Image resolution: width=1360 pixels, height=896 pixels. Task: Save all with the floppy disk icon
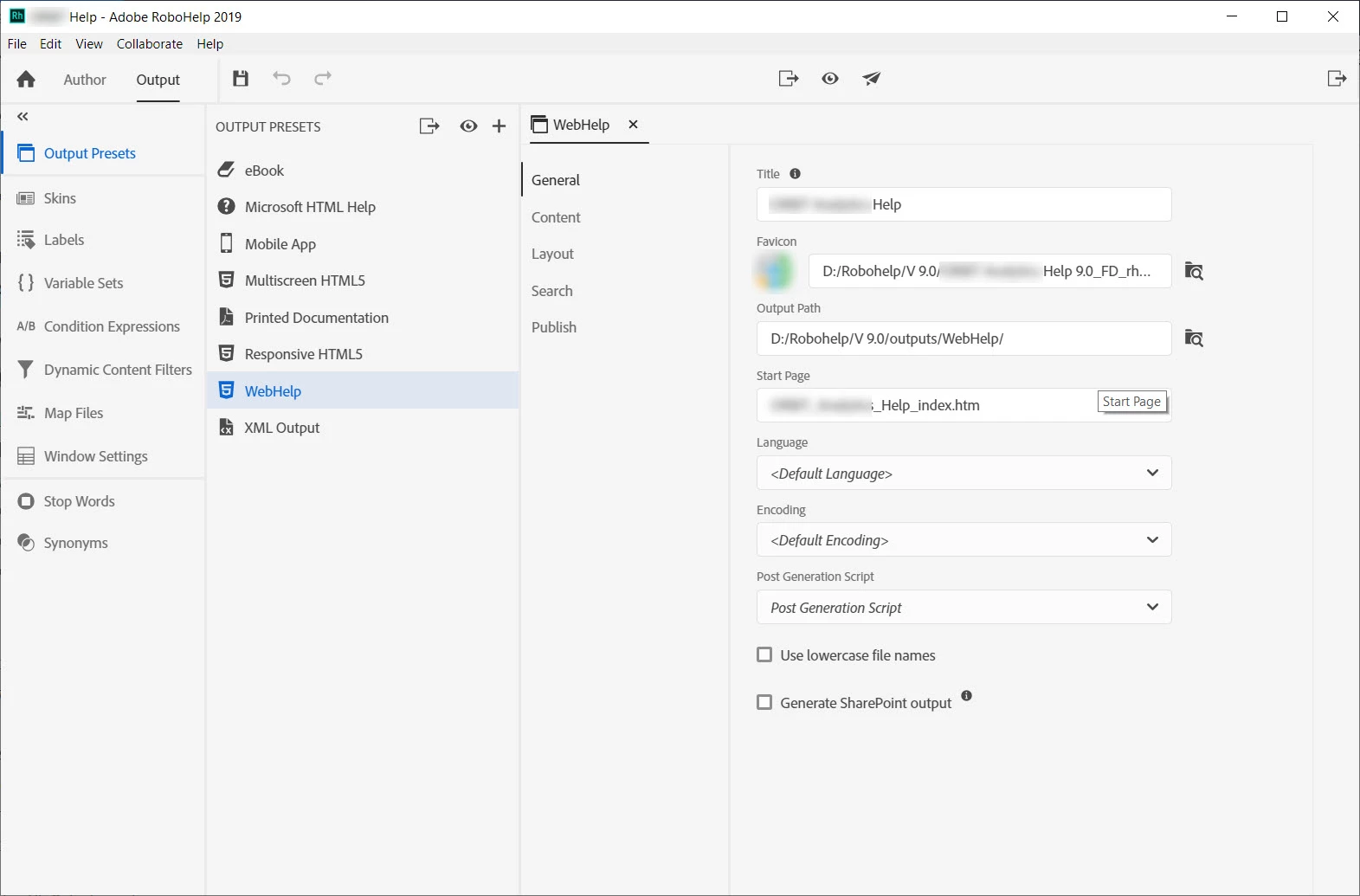coord(241,79)
